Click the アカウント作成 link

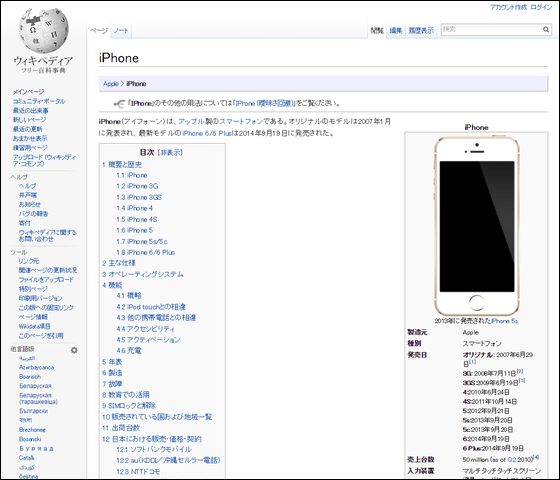click(508, 7)
